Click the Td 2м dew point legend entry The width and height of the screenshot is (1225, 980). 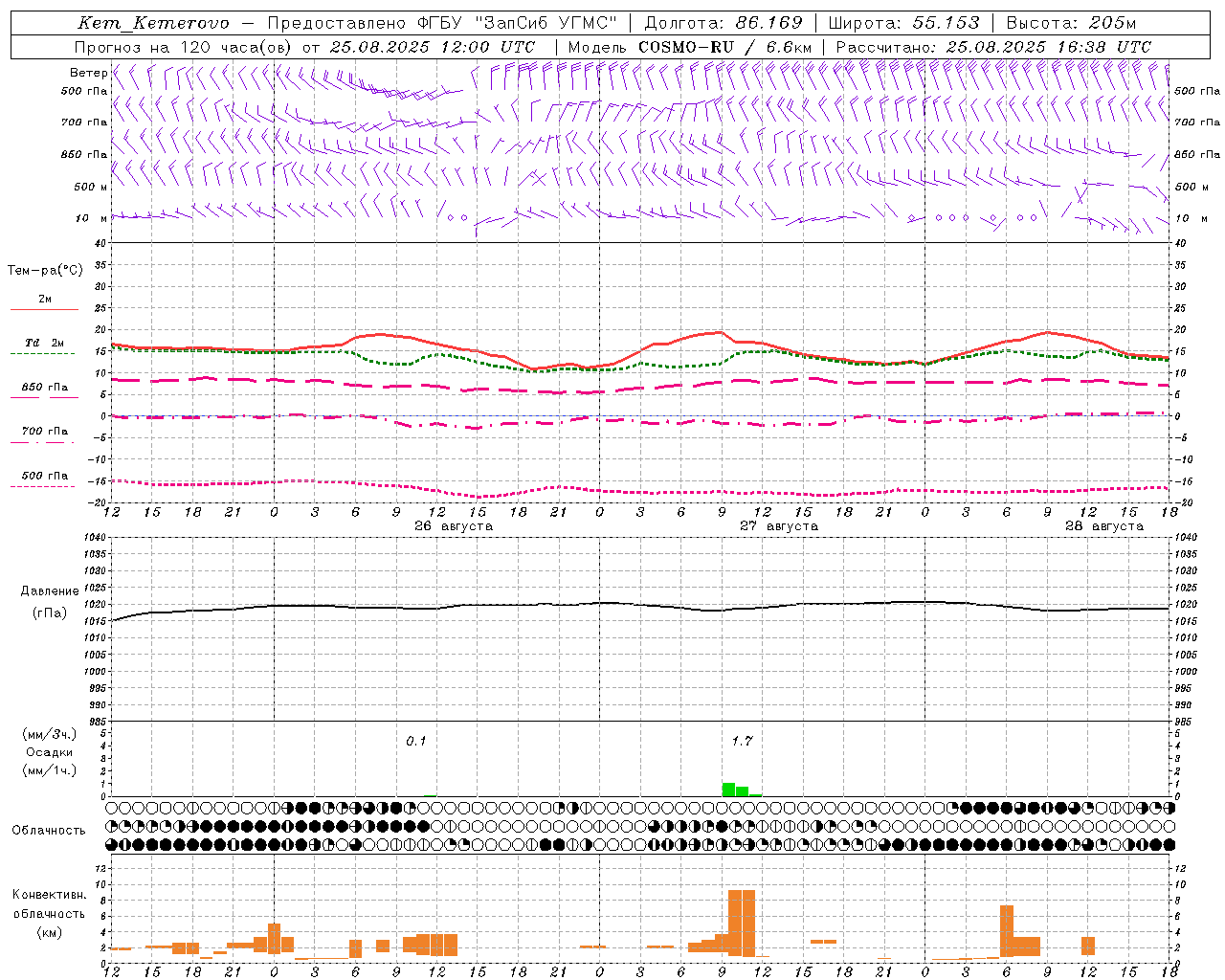[x=45, y=343]
